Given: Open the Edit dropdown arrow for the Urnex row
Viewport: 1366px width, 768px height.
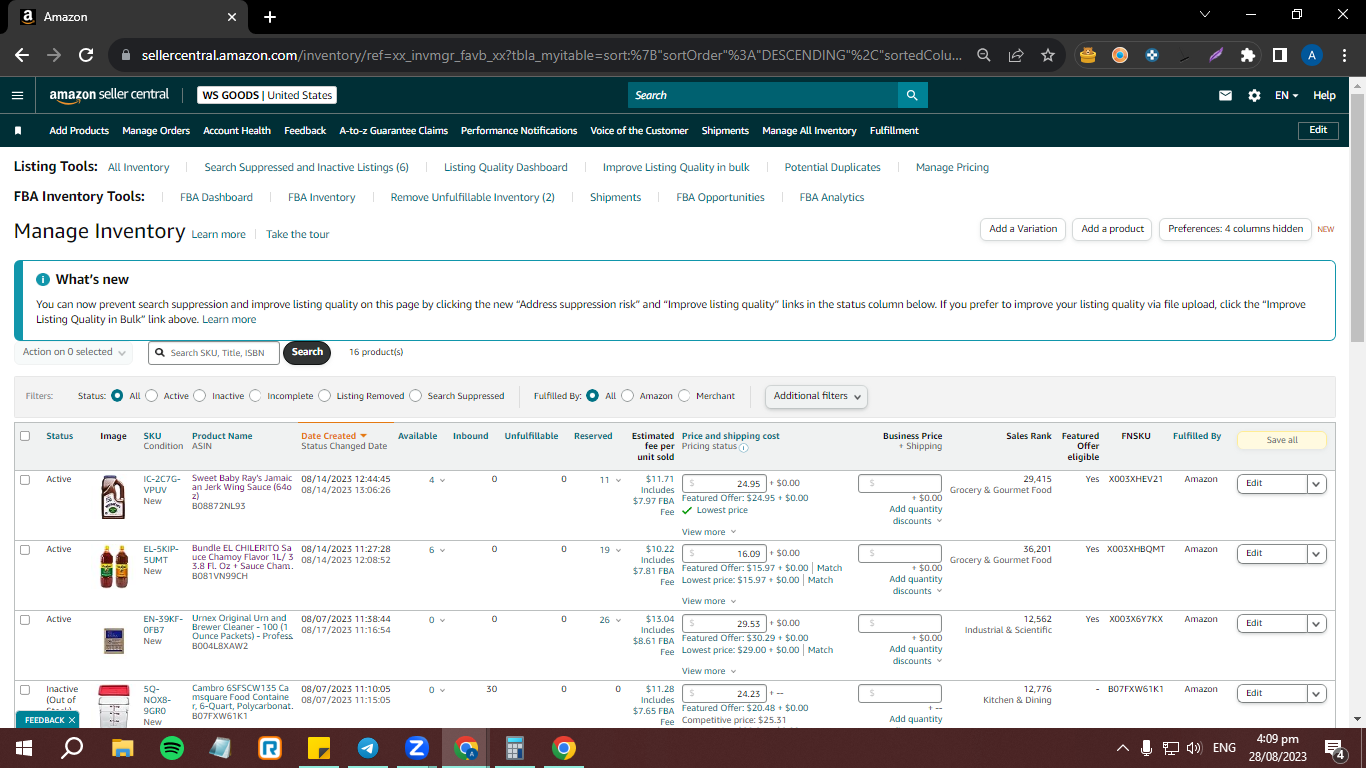Looking at the screenshot, I should tap(1317, 623).
